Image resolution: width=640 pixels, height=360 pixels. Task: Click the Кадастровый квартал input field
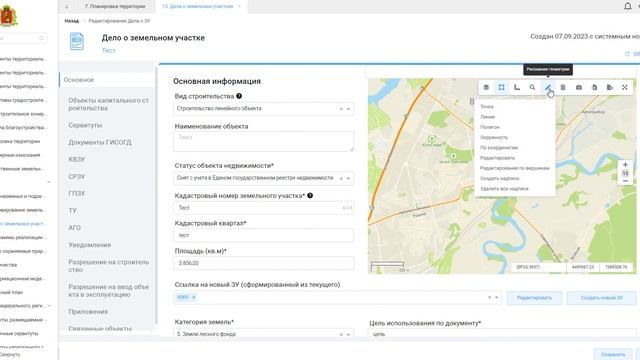pos(263,236)
